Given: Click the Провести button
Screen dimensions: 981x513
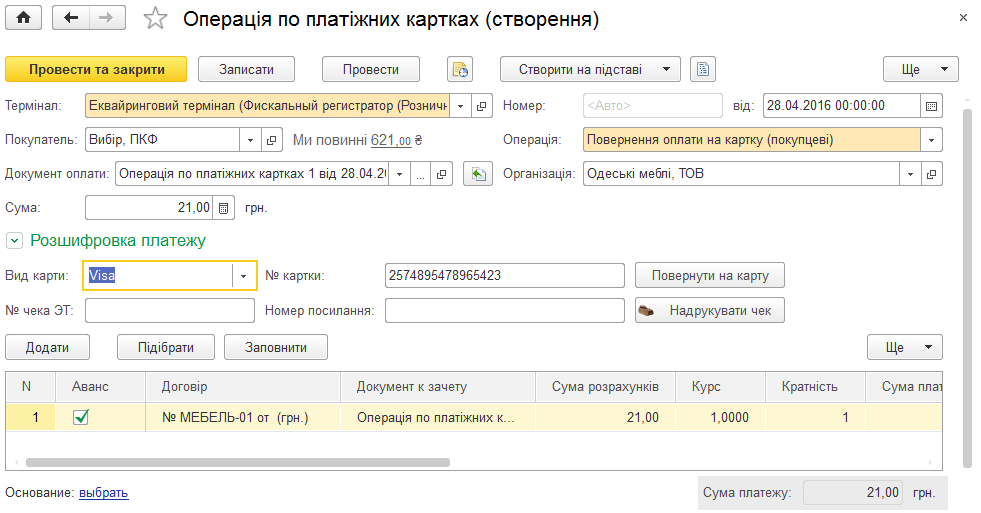Looking at the screenshot, I should pos(371,69).
